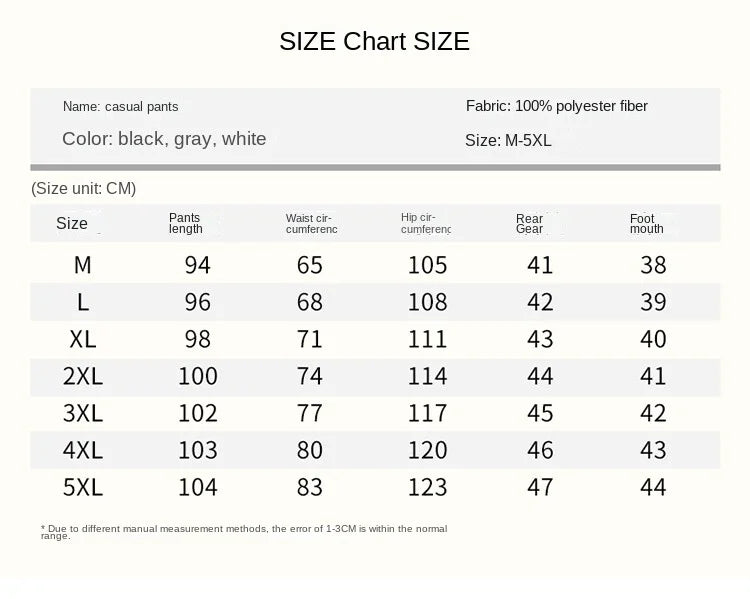Select the "Waist circumference" column header
The width and height of the screenshot is (750, 599).
[x=311, y=223]
